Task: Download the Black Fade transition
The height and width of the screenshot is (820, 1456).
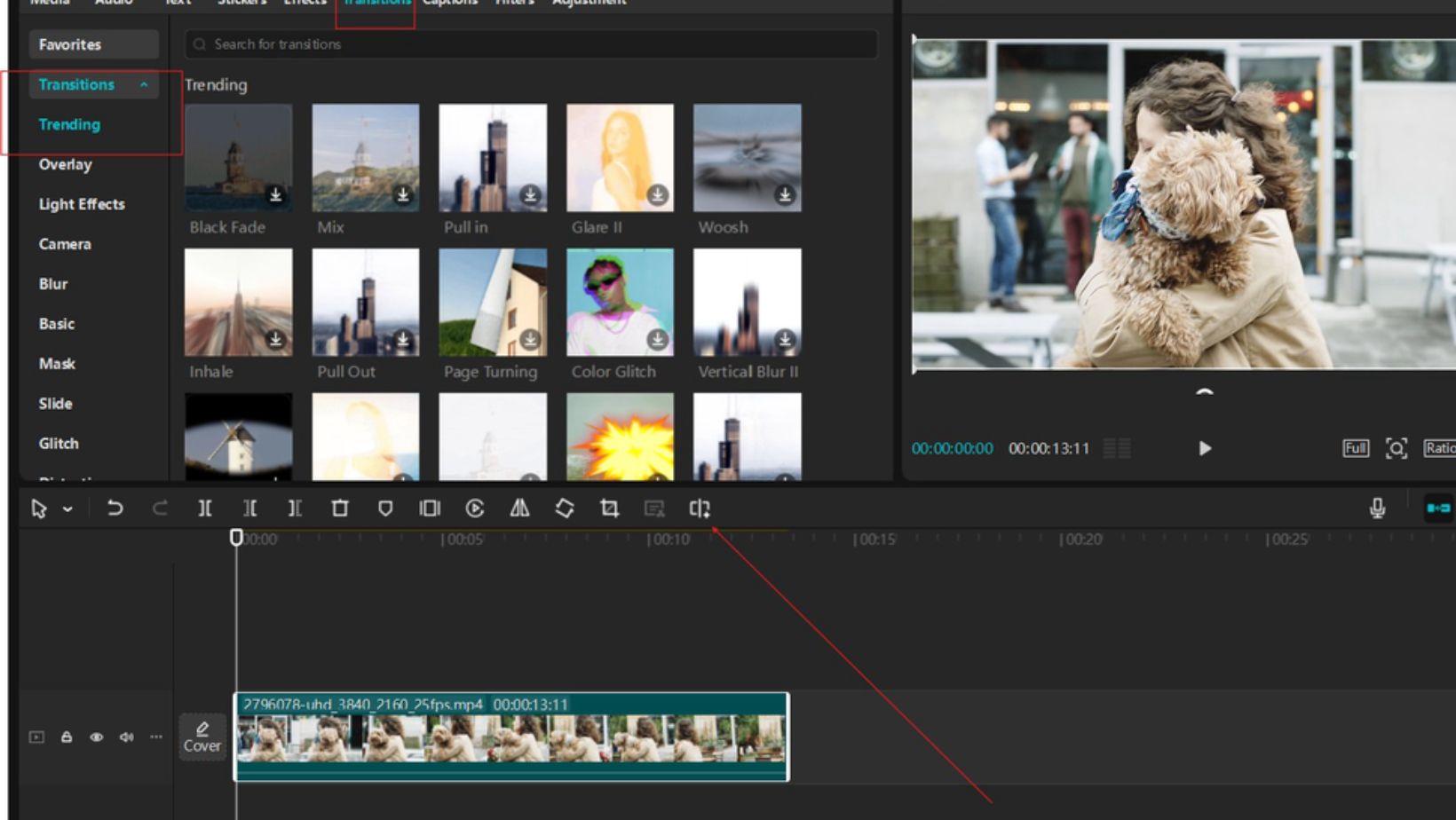Action: [x=276, y=194]
